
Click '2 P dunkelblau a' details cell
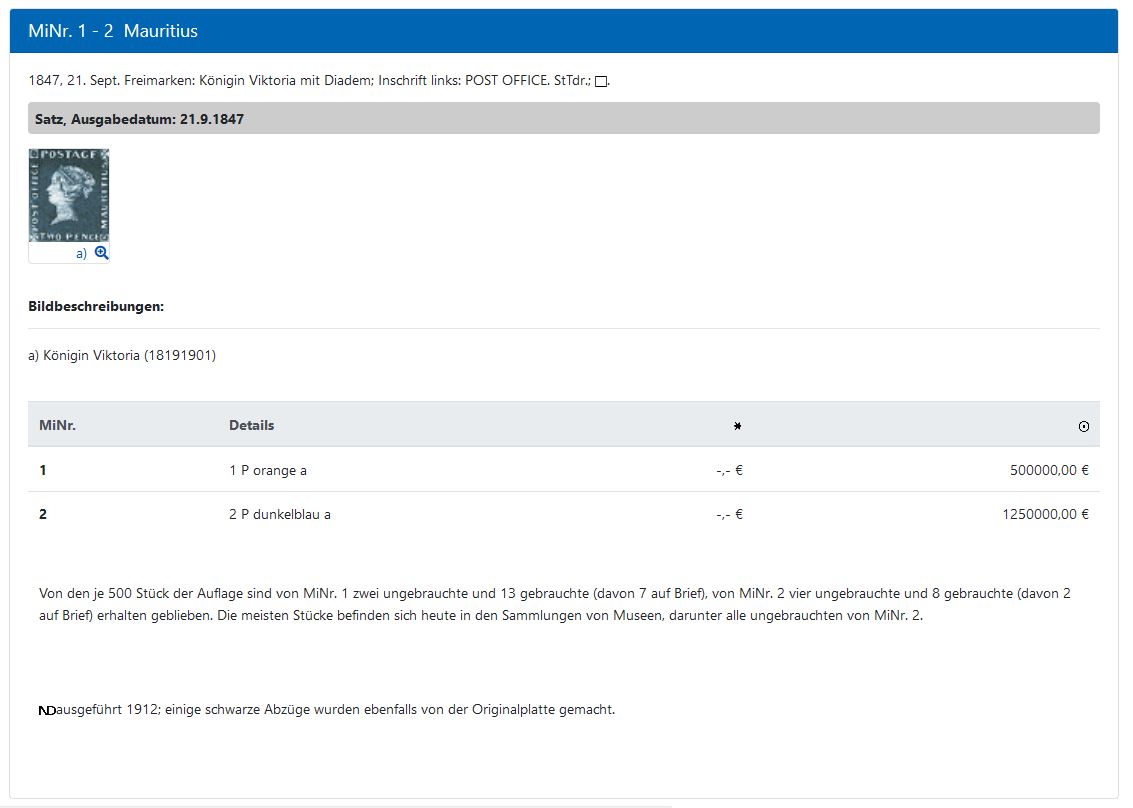tap(280, 515)
